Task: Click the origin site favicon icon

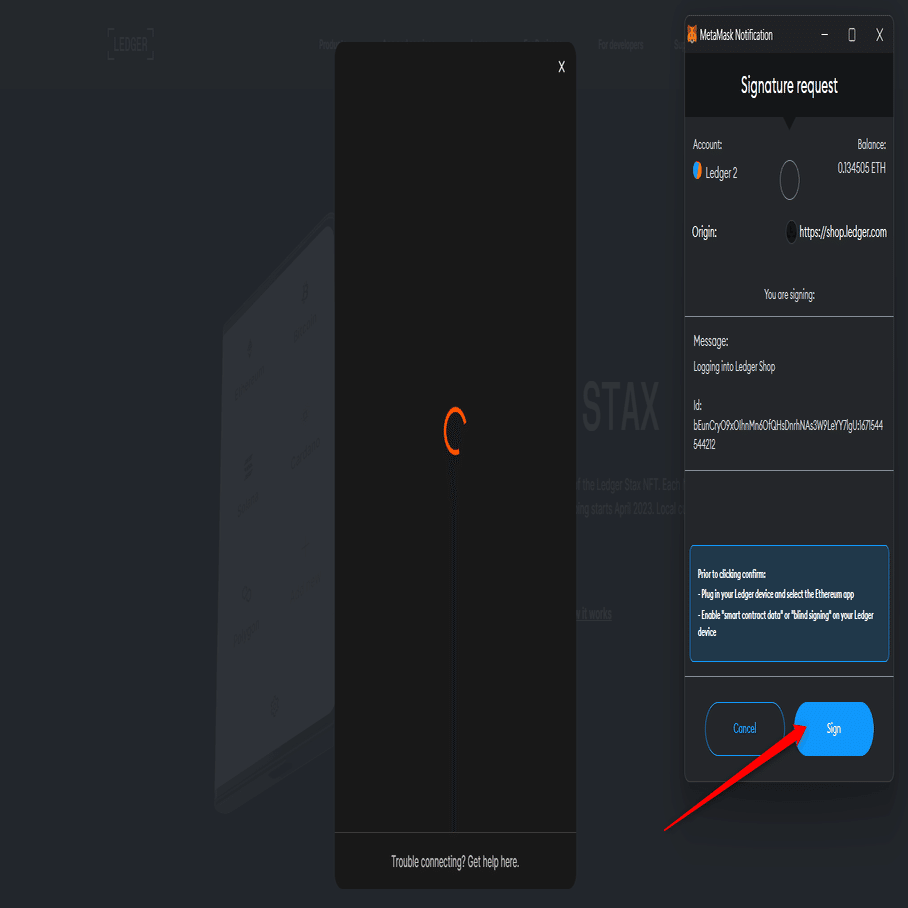Action: click(791, 232)
